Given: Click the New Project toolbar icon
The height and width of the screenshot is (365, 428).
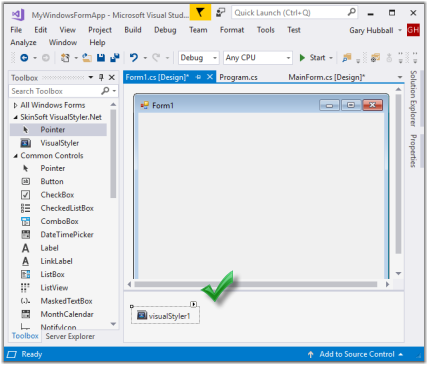Looking at the screenshot, I should point(65,58).
